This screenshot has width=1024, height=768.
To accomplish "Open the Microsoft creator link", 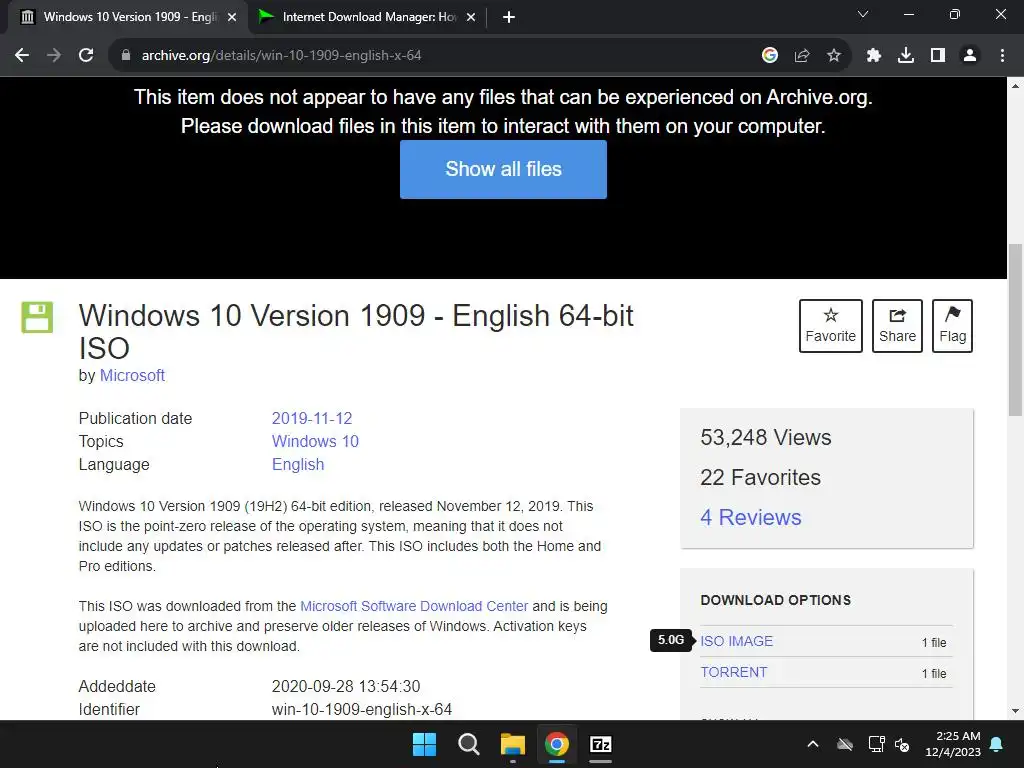I will click(x=132, y=376).
